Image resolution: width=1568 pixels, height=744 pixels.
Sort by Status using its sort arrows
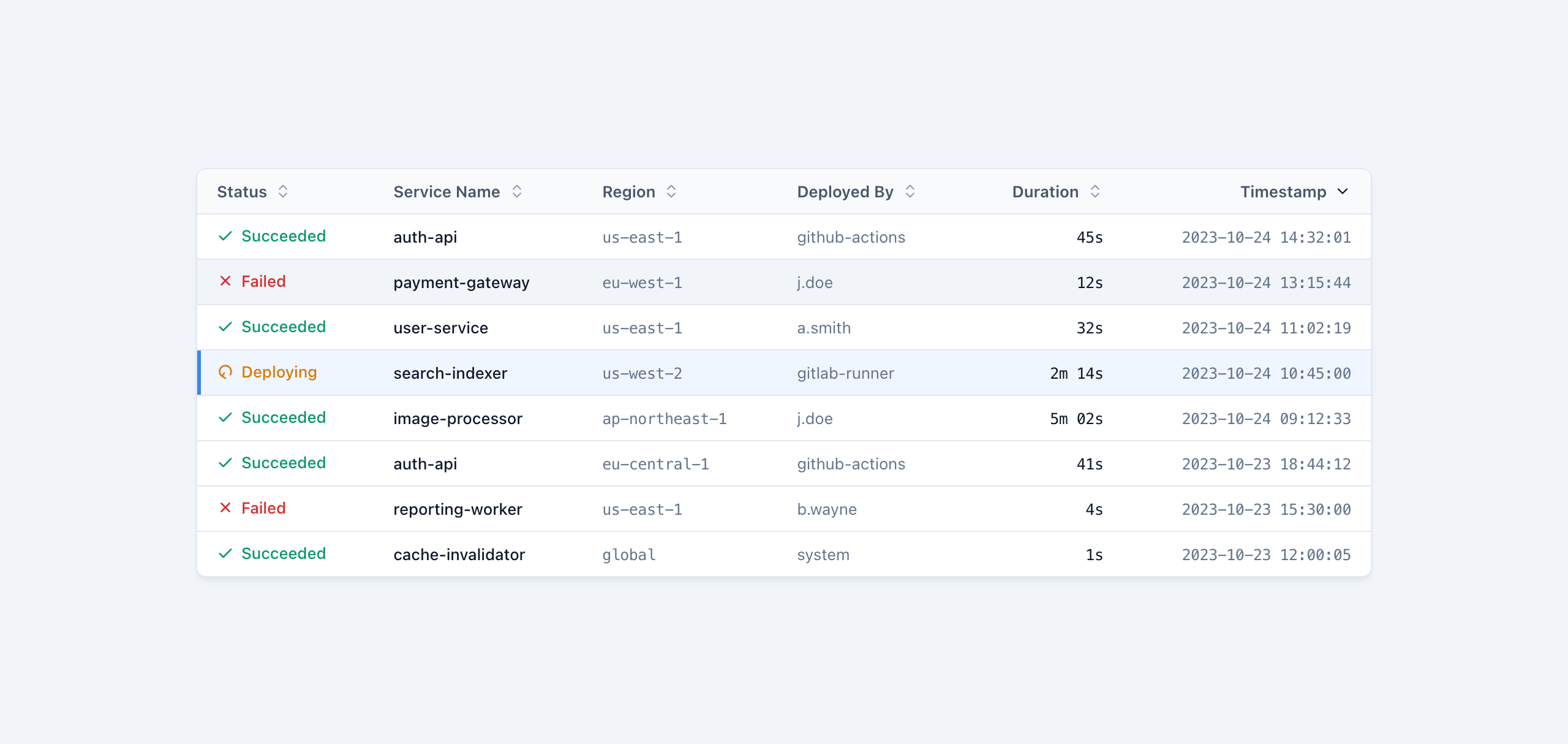pos(283,191)
